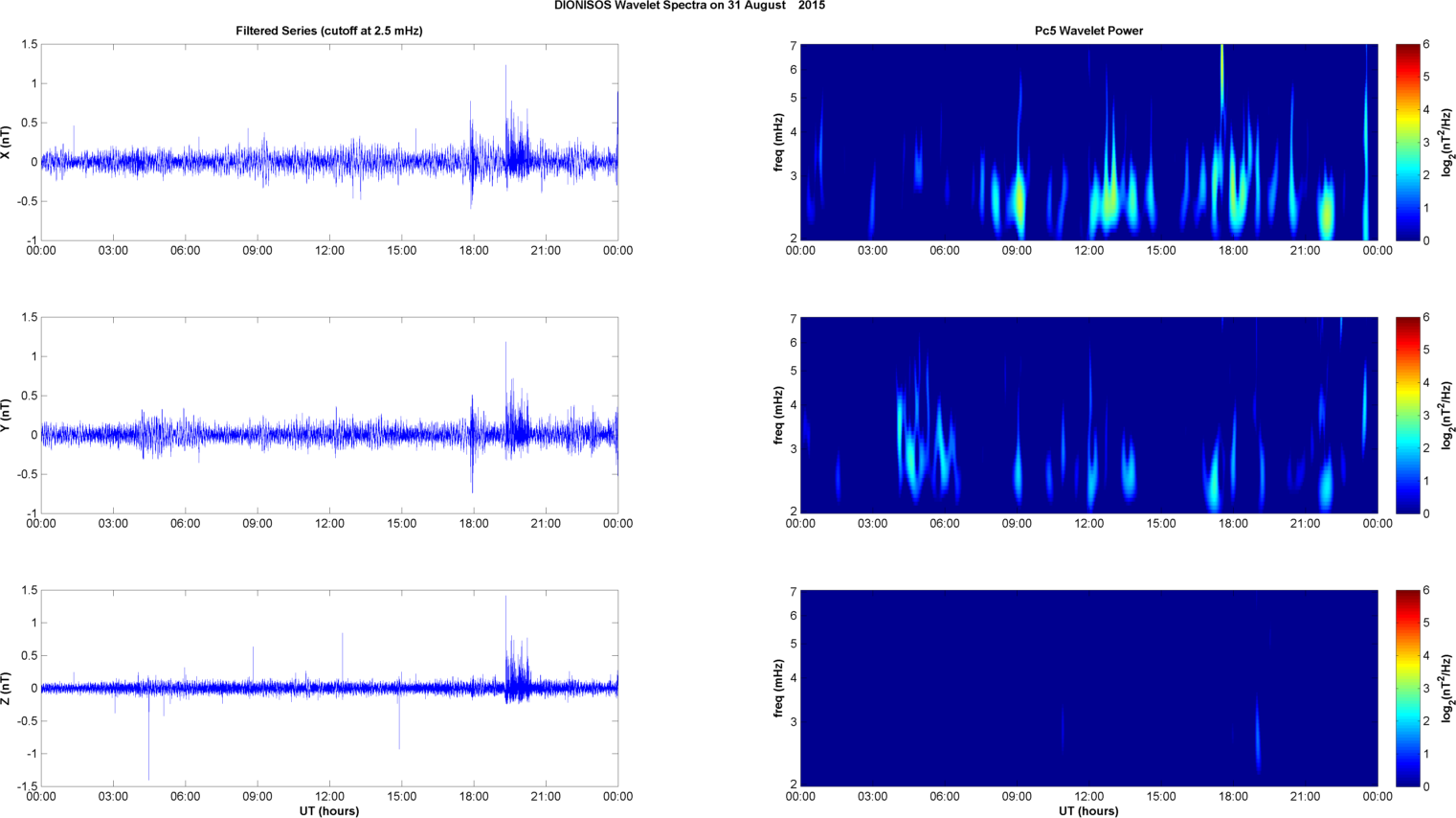
Task: Click the '-1.5' tick on Z series axis
Action: click(x=27, y=786)
